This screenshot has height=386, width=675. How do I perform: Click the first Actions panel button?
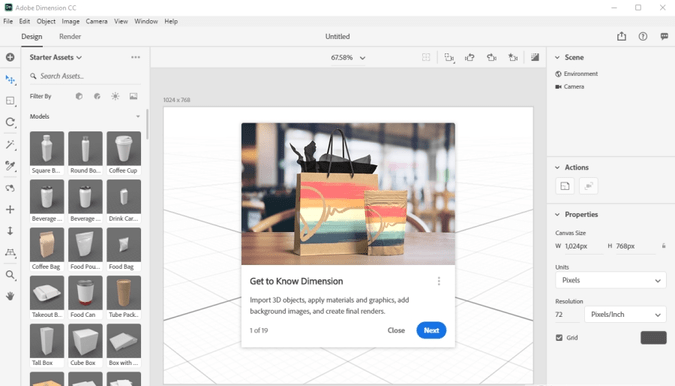coord(565,186)
